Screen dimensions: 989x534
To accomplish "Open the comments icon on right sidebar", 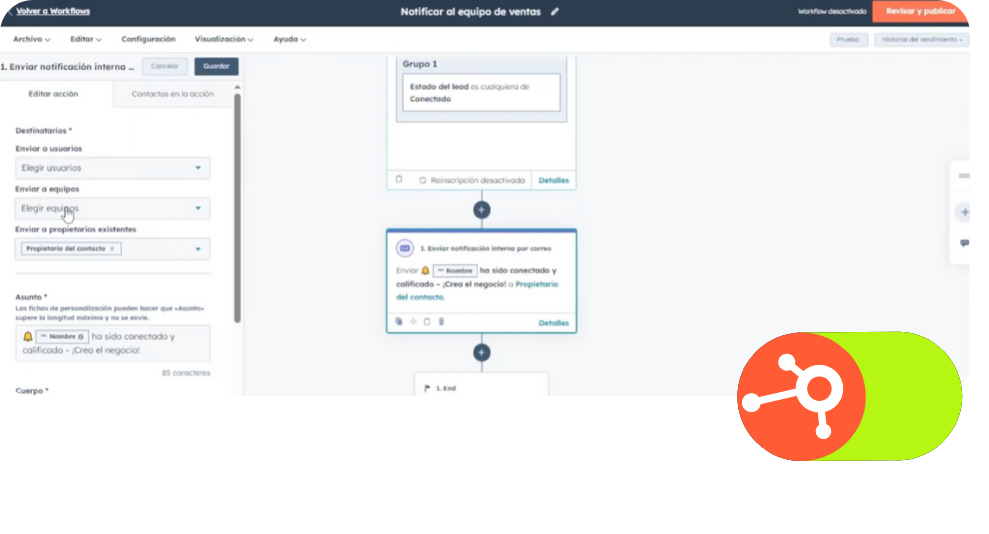I will (964, 243).
